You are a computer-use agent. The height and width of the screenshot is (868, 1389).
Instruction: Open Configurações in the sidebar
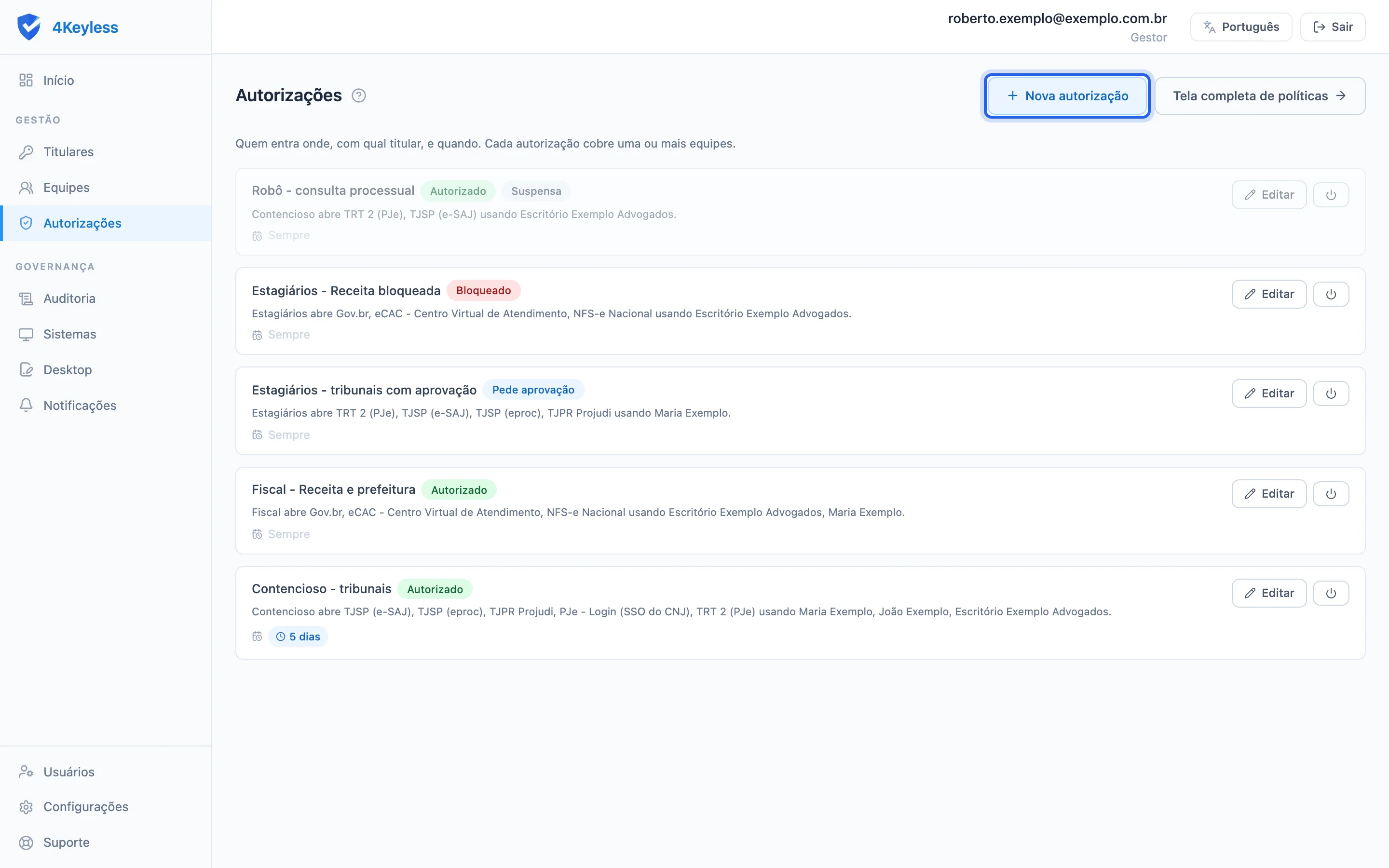[106, 807]
